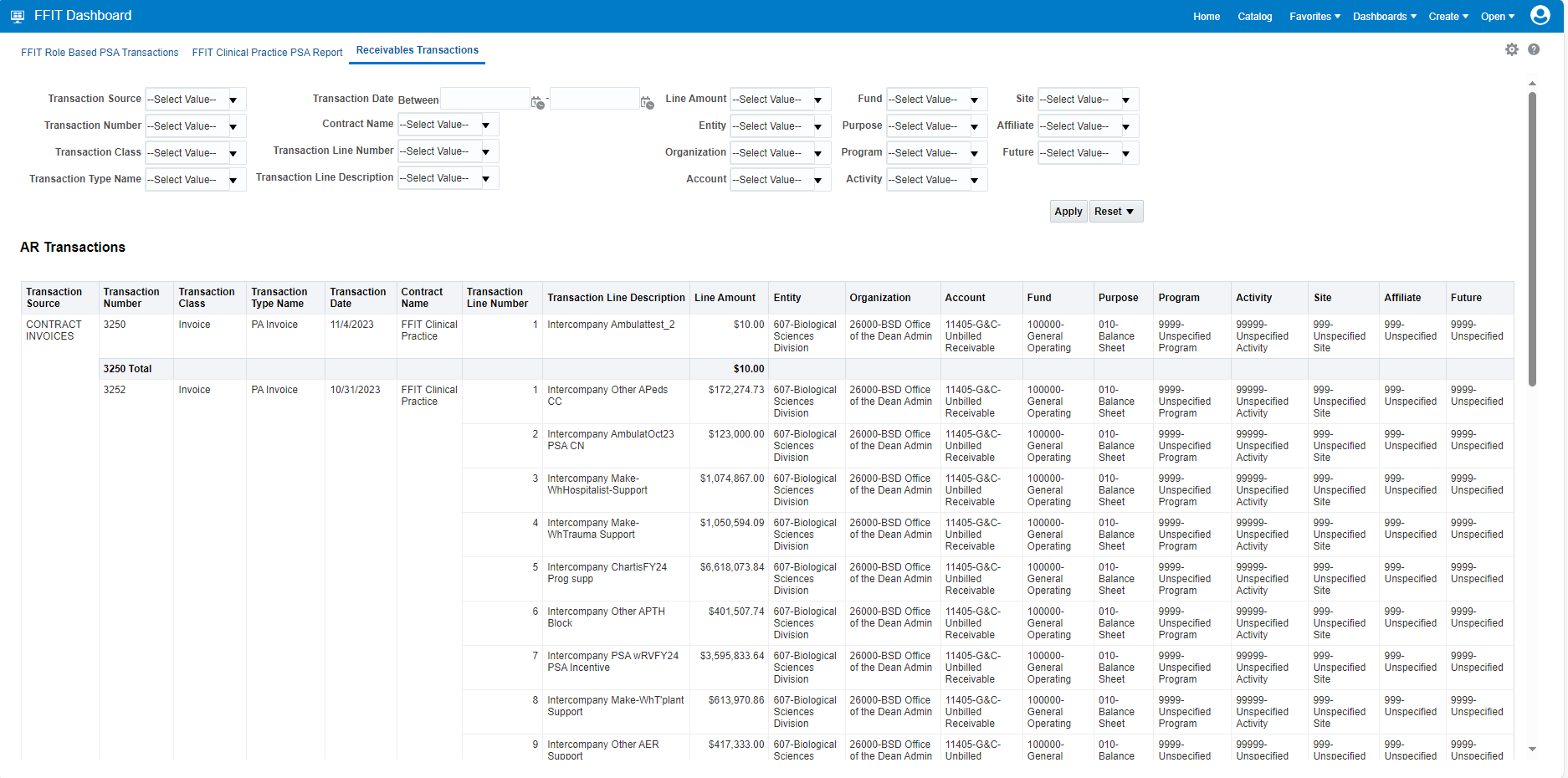The image size is (1568, 778).
Task: Open the Dashboards menu
Action: pyautogui.click(x=1385, y=17)
